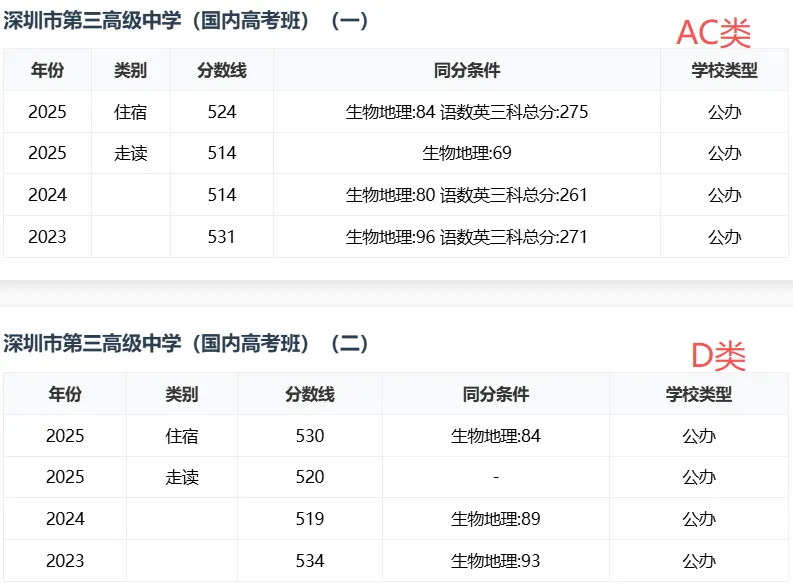Click the 分数线 header in table (一)

click(x=222, y=70)
